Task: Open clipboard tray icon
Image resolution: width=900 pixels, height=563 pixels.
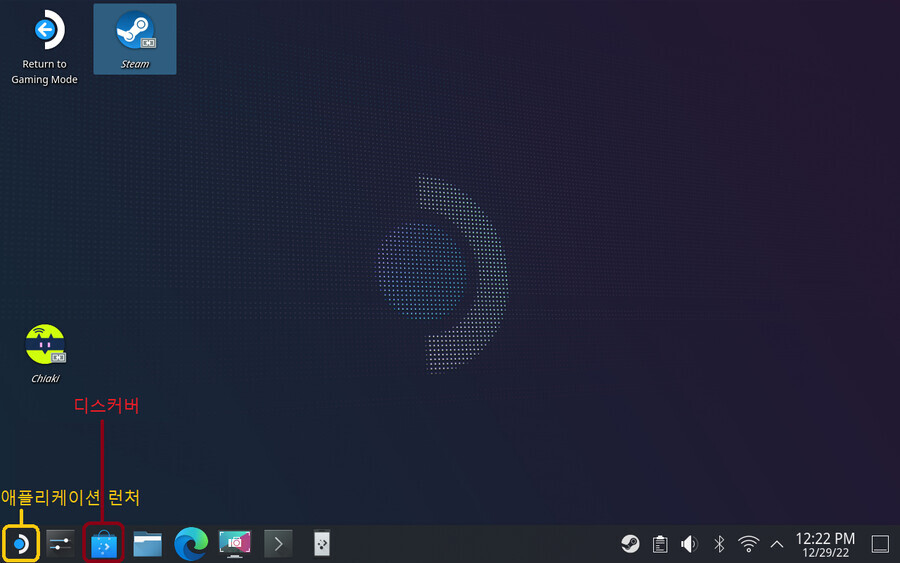Action: click(x=660, y=543)
